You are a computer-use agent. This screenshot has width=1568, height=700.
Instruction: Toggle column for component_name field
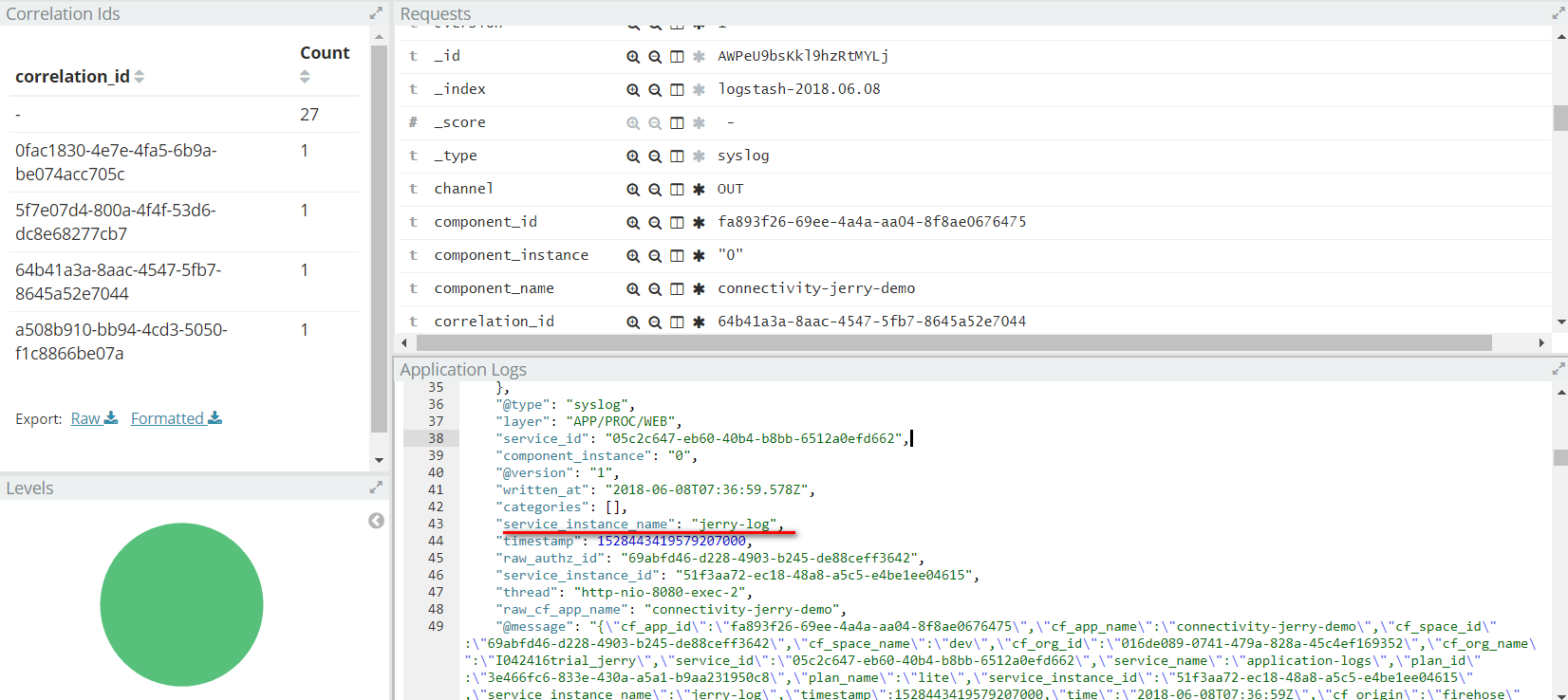point(677,289)
